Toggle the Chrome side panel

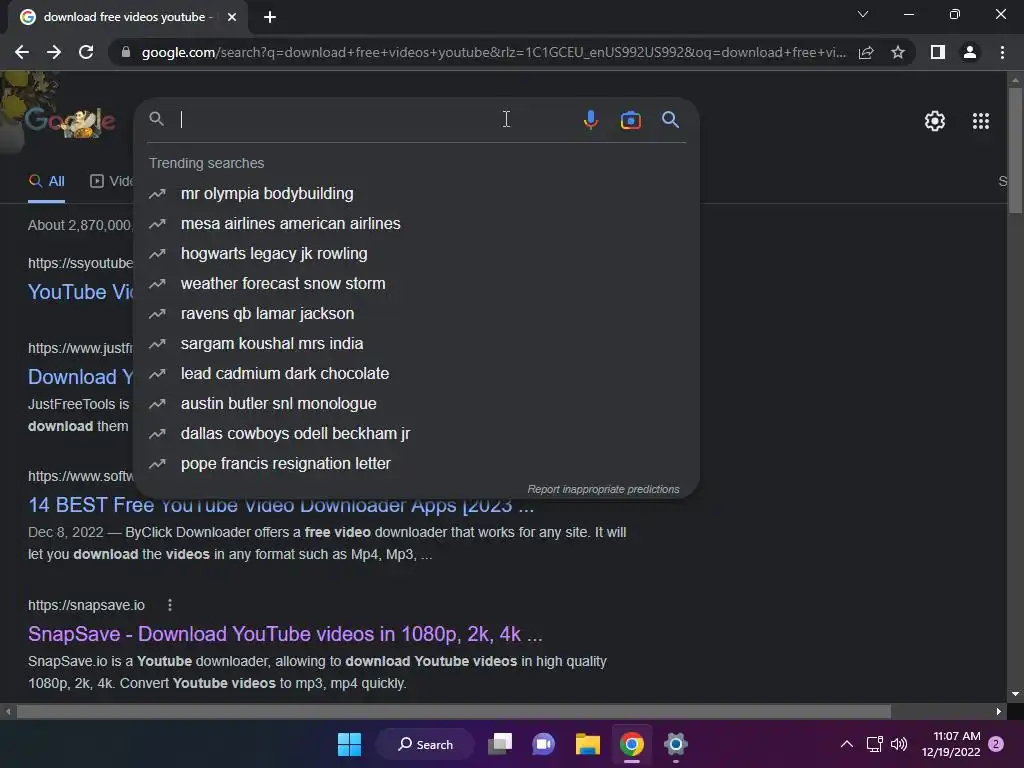938,52
